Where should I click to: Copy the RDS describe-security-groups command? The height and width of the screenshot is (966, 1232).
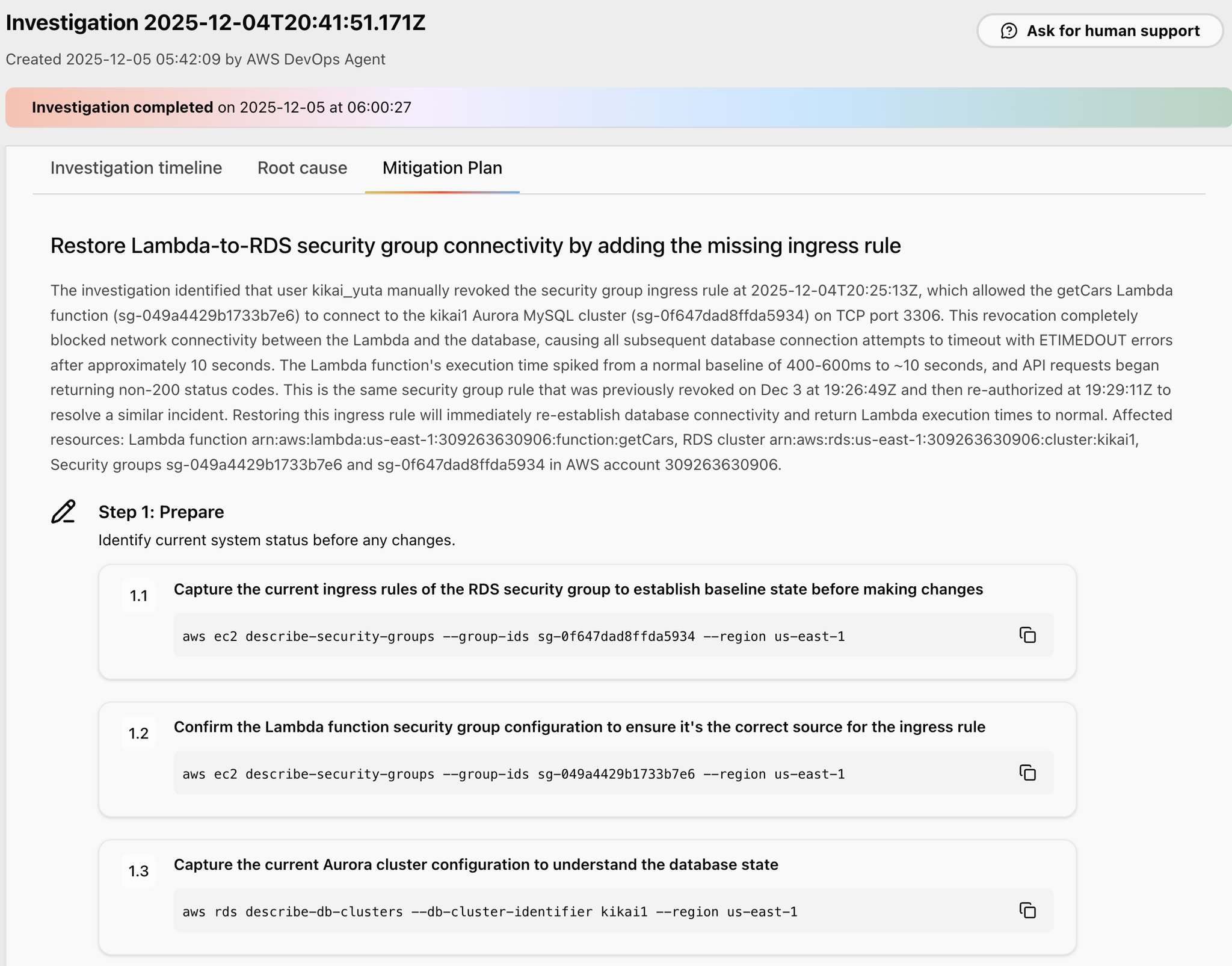pos(1027,635)
